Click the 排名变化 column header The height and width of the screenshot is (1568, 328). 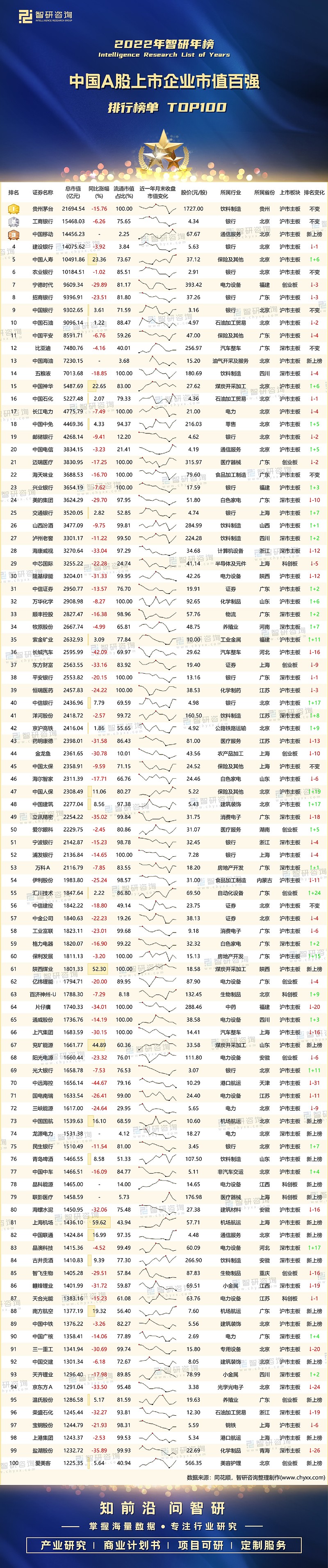pyautogui.click(x=314, y=193)
